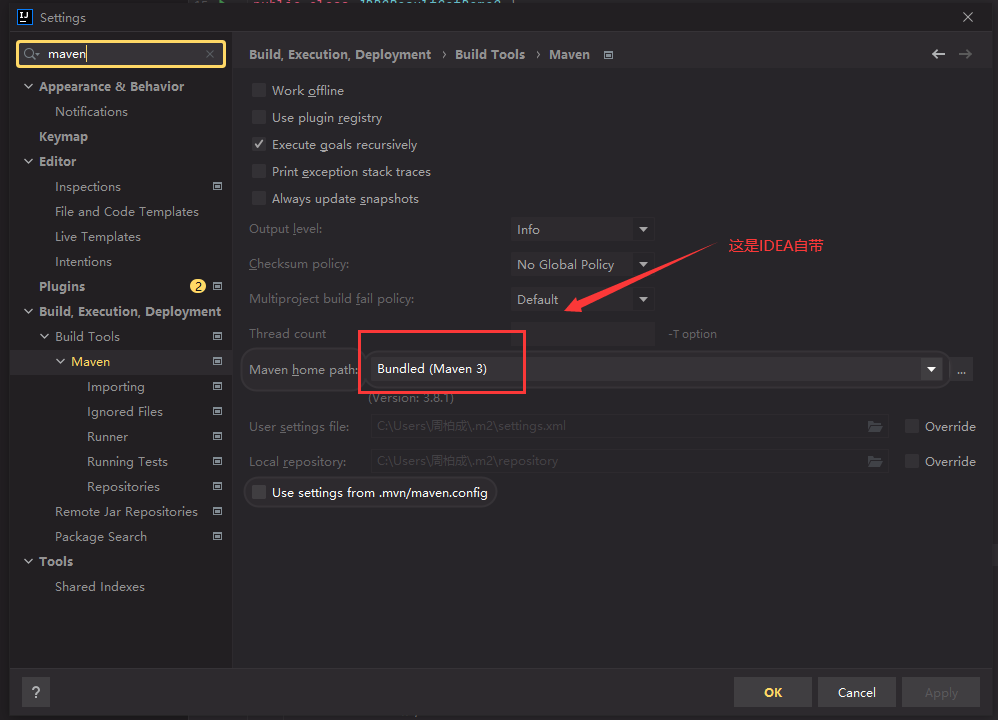Go back with the left arrow

tap(938, 54)
